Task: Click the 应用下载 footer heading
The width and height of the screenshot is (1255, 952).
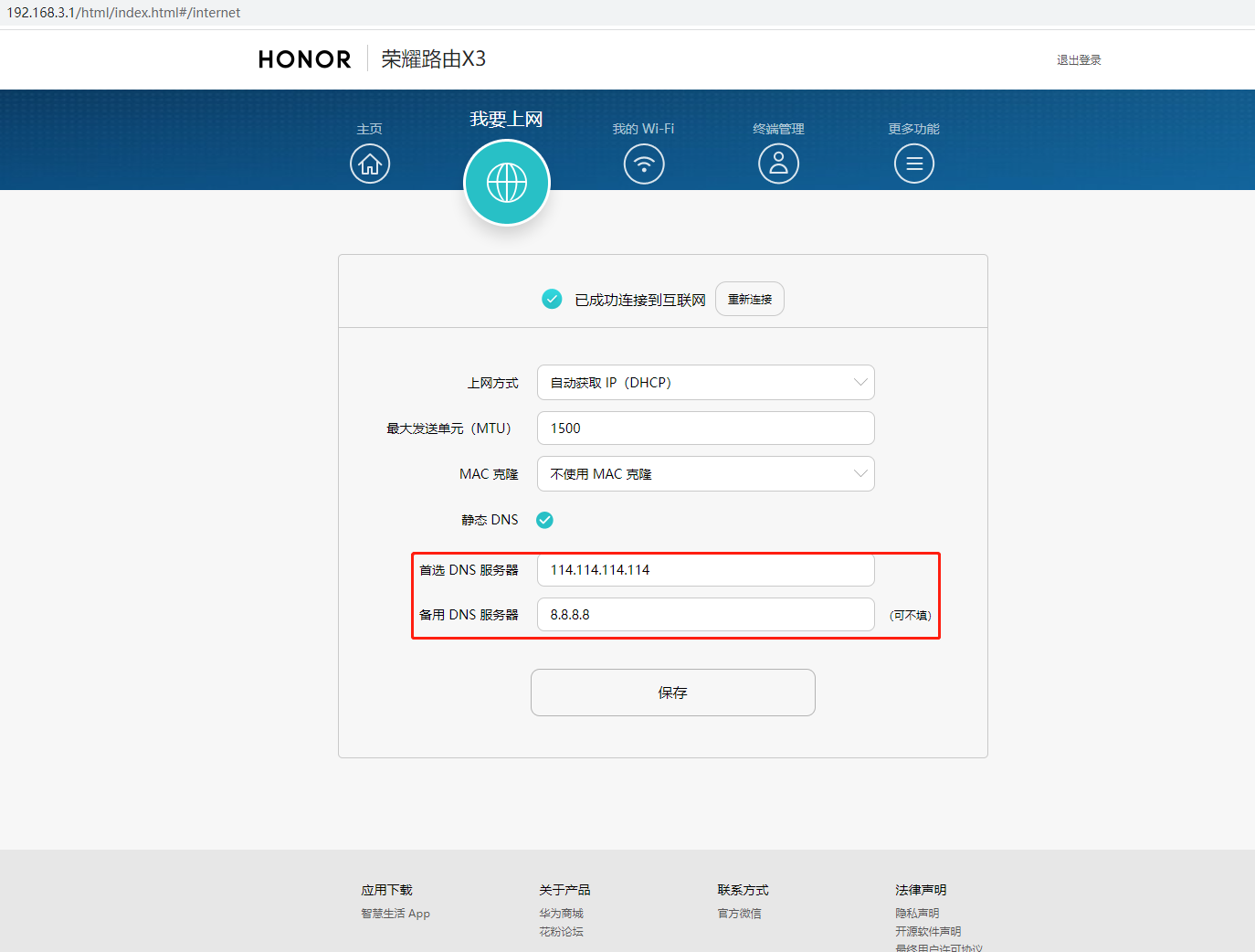Action: pyautogui.click(x=386, y=890)
